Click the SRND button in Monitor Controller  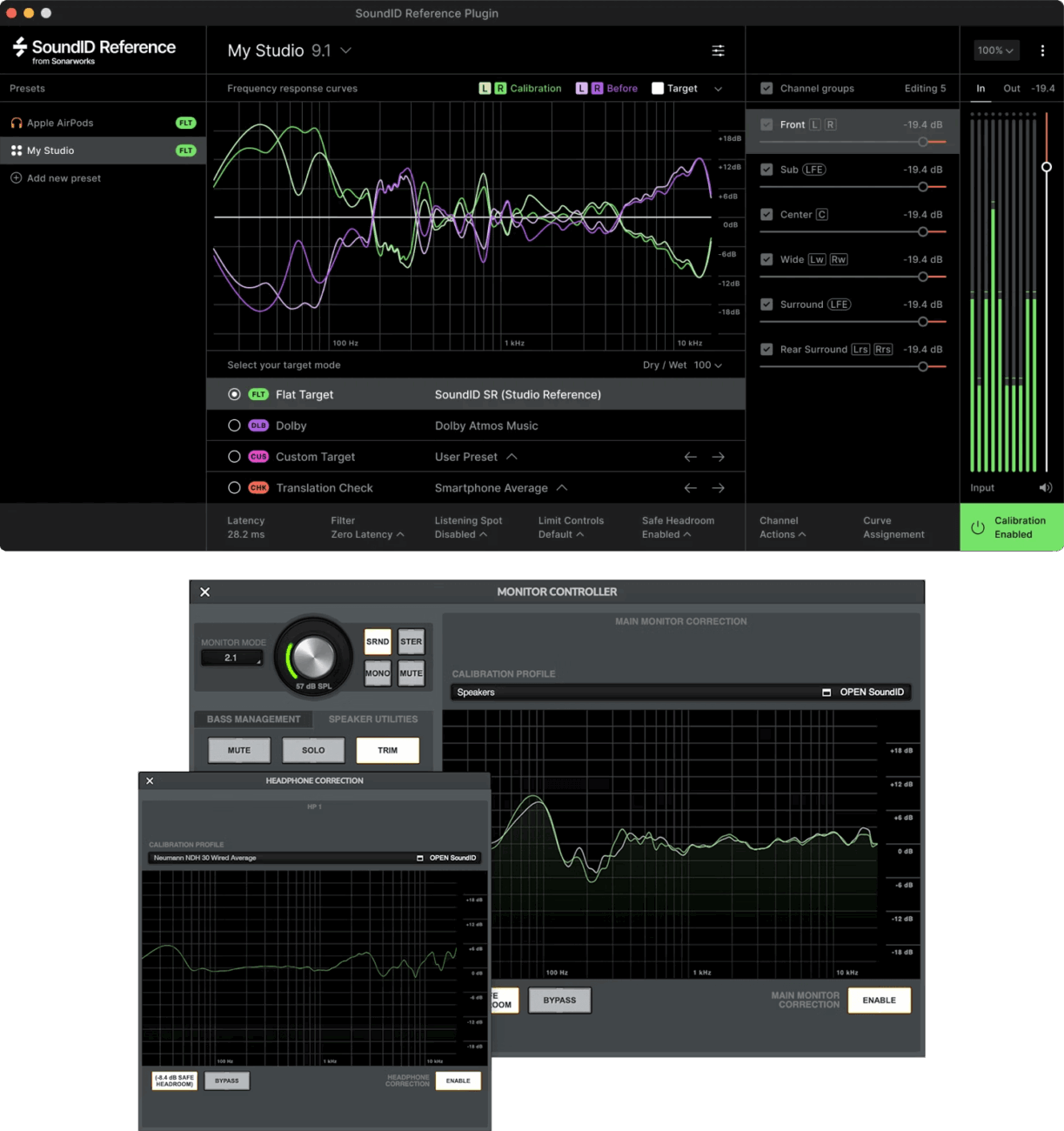click(378, 642)
